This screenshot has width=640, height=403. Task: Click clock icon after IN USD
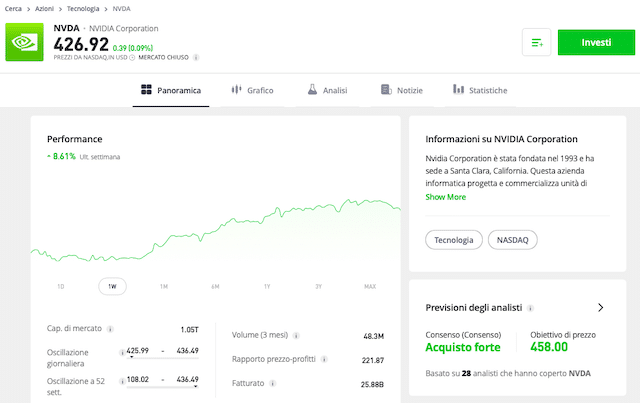pyautogui.click(x=132, y=58)
